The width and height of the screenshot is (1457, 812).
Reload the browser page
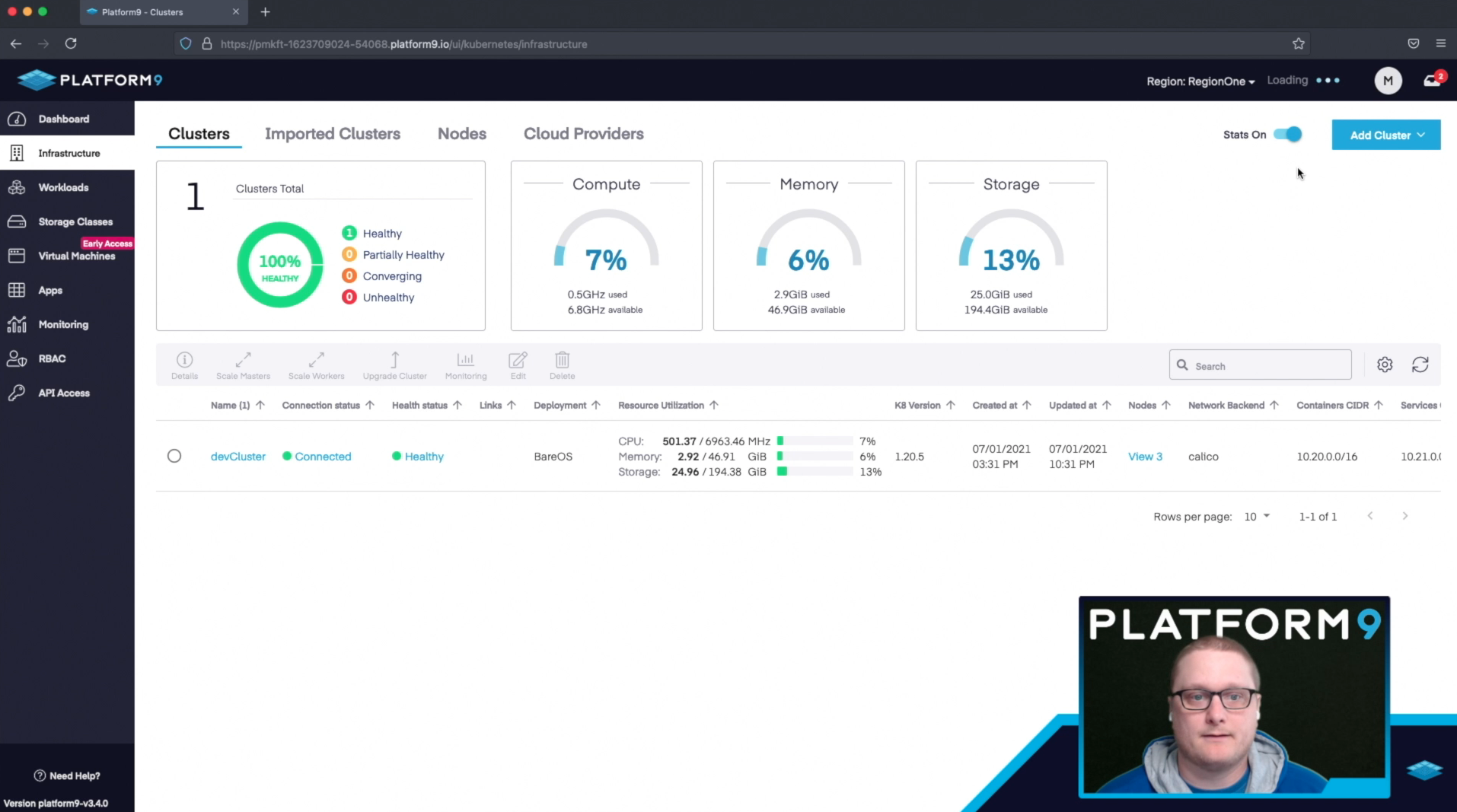pos(71,43)
